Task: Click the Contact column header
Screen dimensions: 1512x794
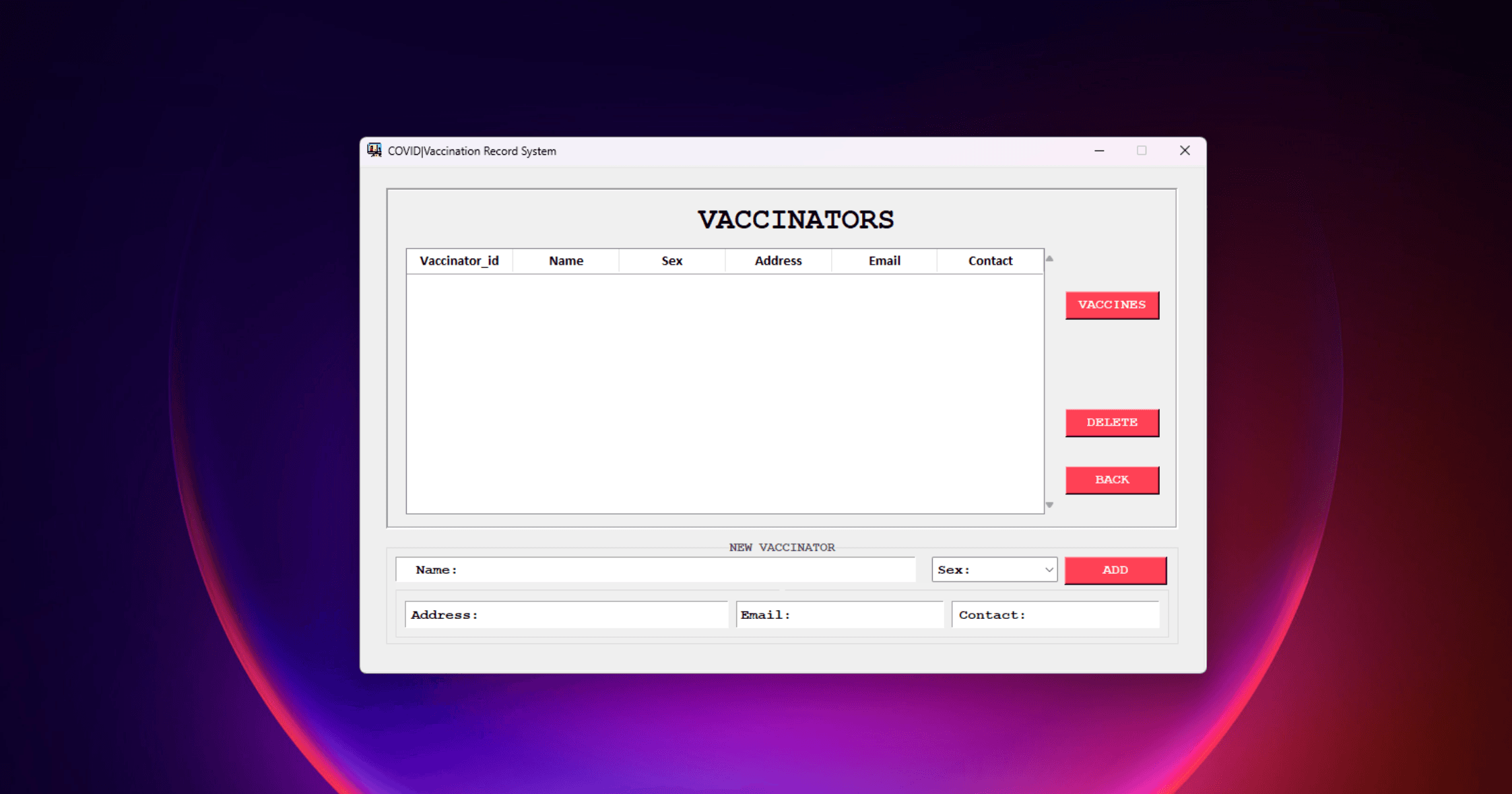Action: (x=990, y=261)
